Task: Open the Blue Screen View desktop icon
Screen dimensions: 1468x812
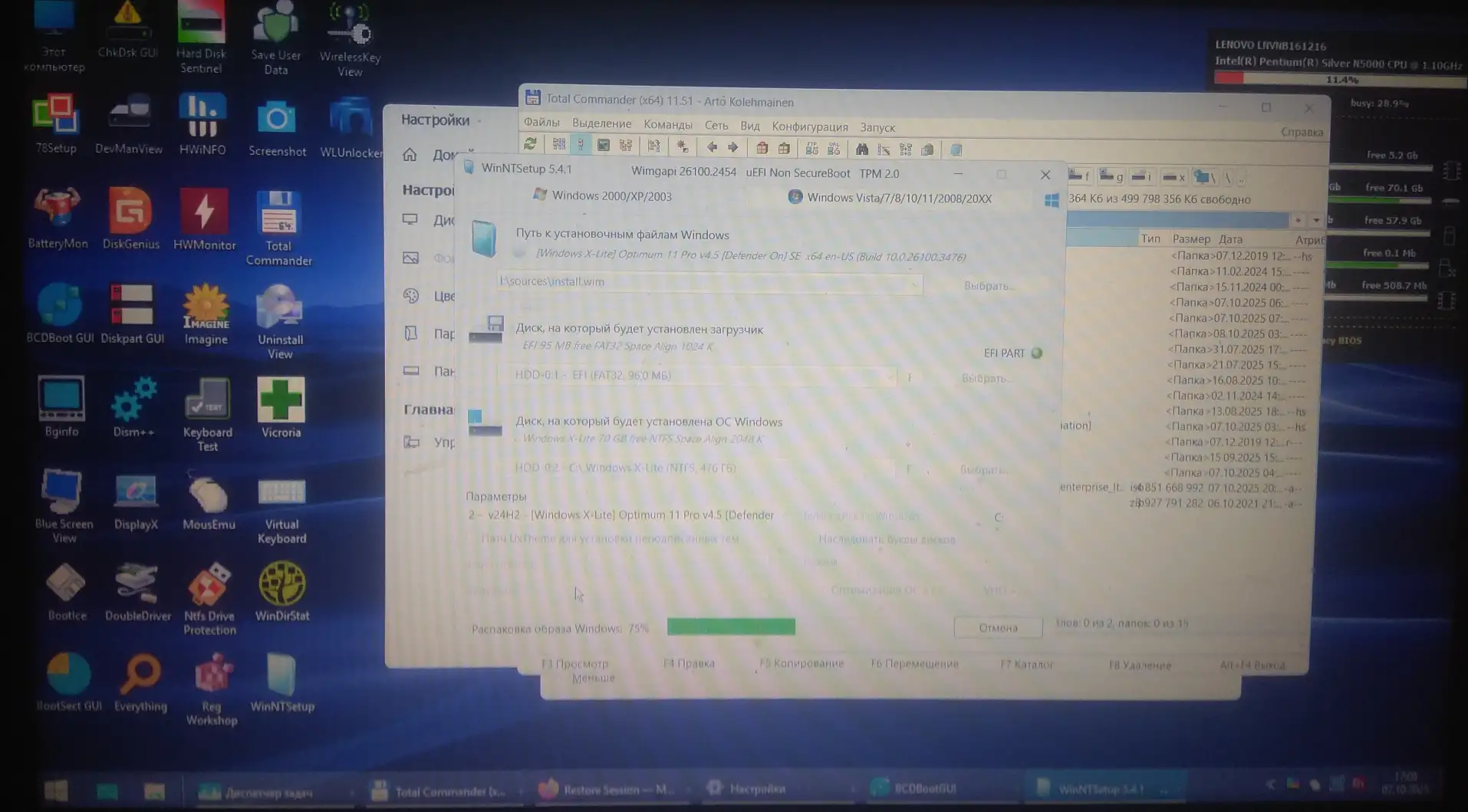Action: [x=64, y=506]
